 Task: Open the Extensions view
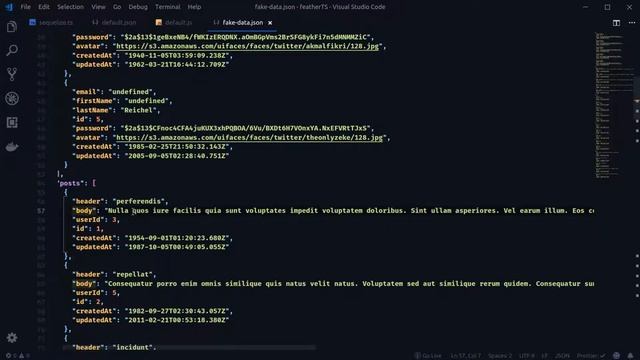[x=12, y=122]
